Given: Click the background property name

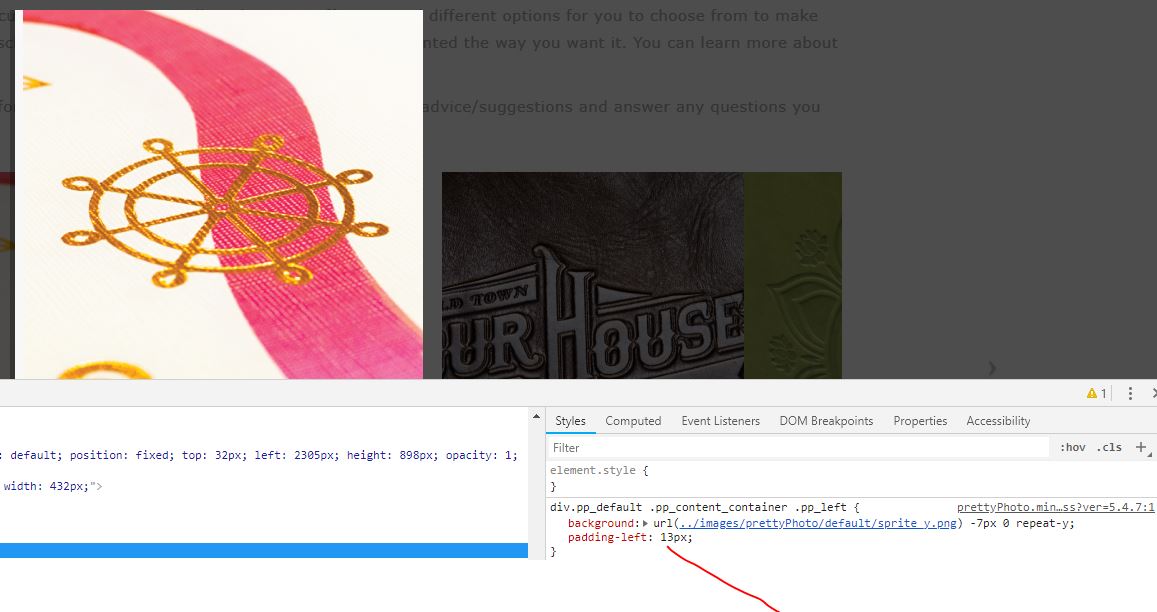Looking at the screenshot, I should [601, 523].
